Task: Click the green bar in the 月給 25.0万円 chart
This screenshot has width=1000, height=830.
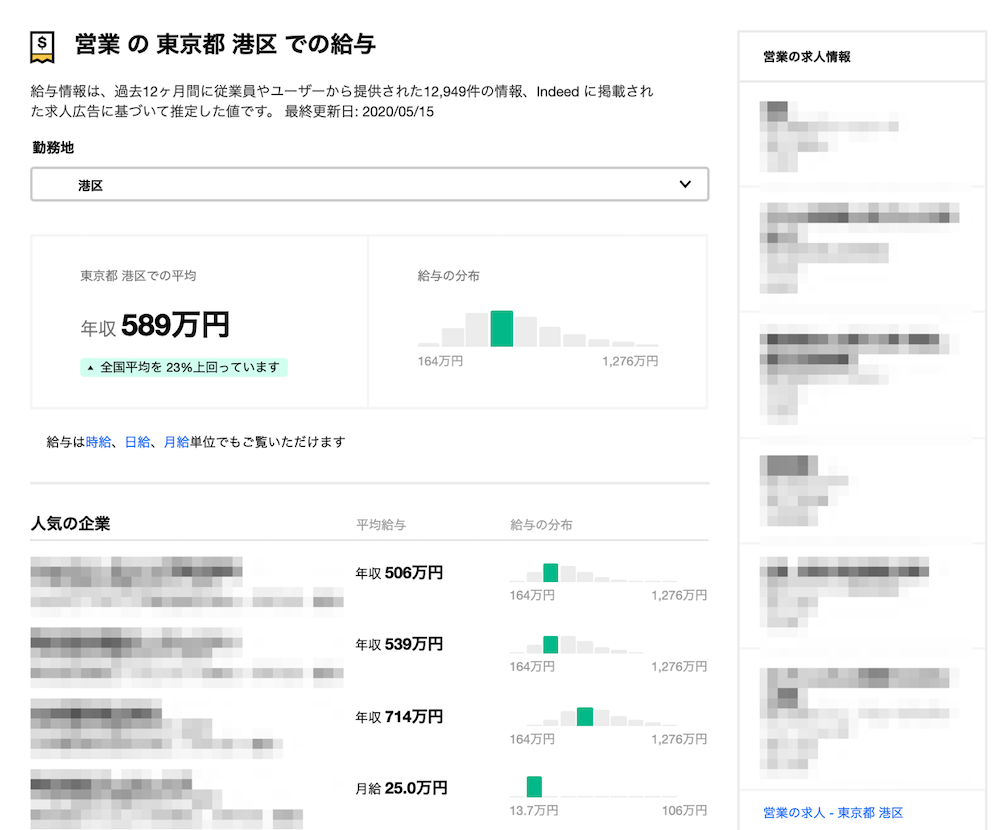Action: coord(534,786)
